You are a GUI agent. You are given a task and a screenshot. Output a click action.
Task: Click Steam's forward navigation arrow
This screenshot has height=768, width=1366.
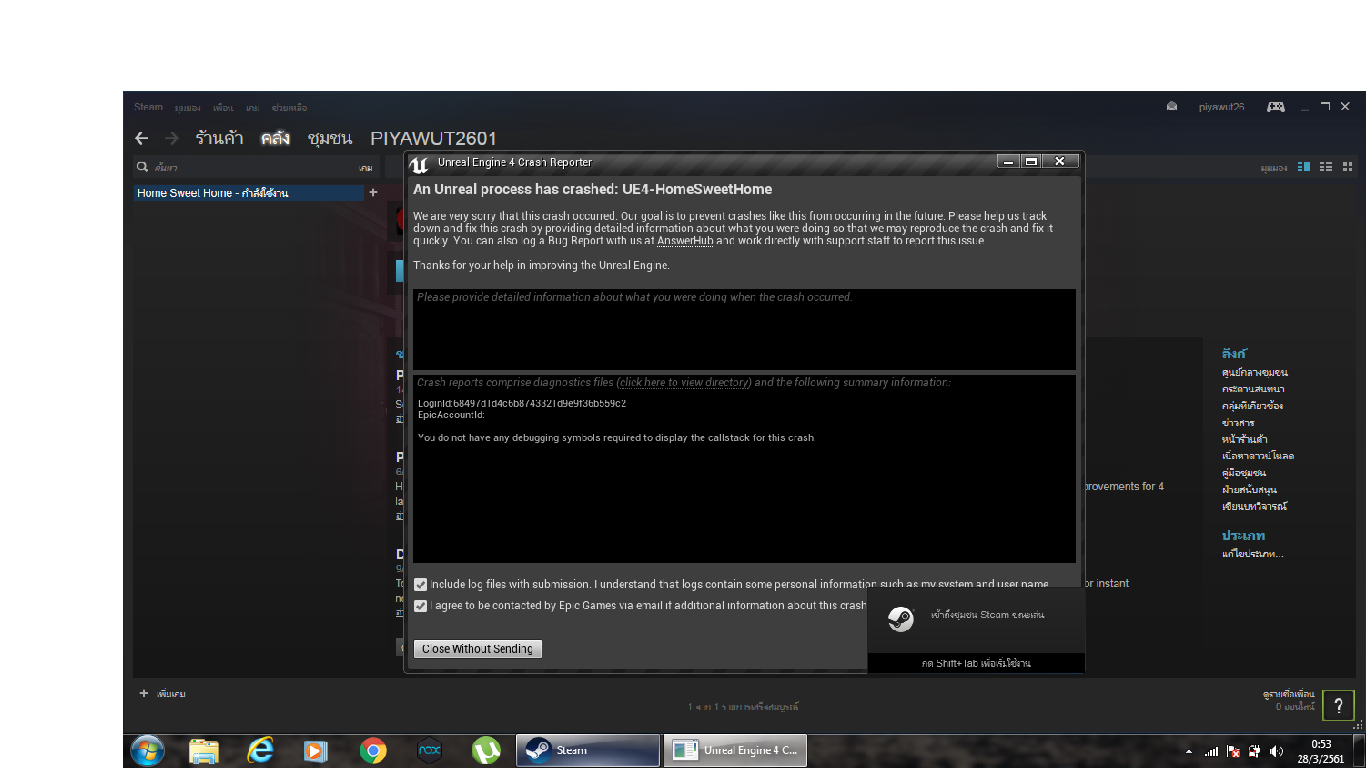point(171,138)
